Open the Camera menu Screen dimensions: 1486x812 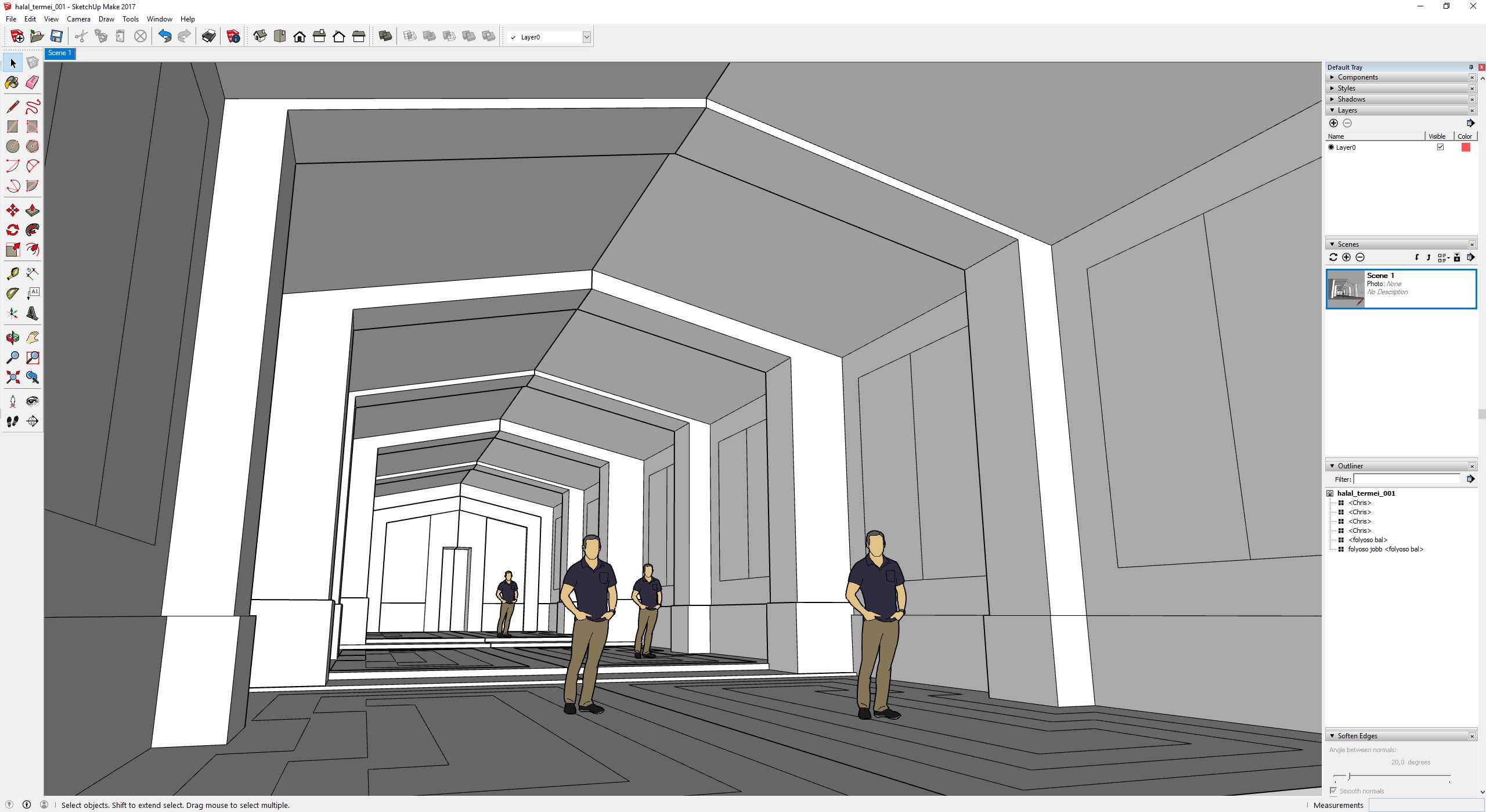pyautogui.click(x=78, y=19)
